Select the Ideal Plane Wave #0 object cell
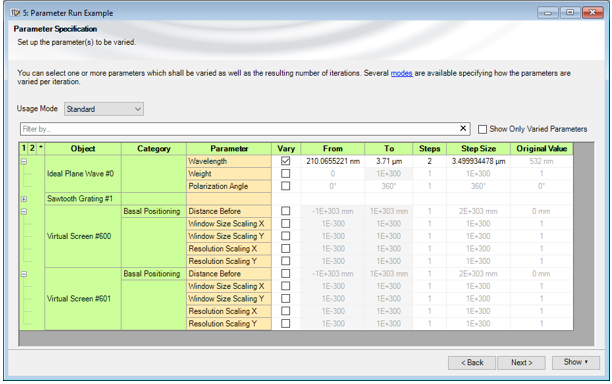 83,173
